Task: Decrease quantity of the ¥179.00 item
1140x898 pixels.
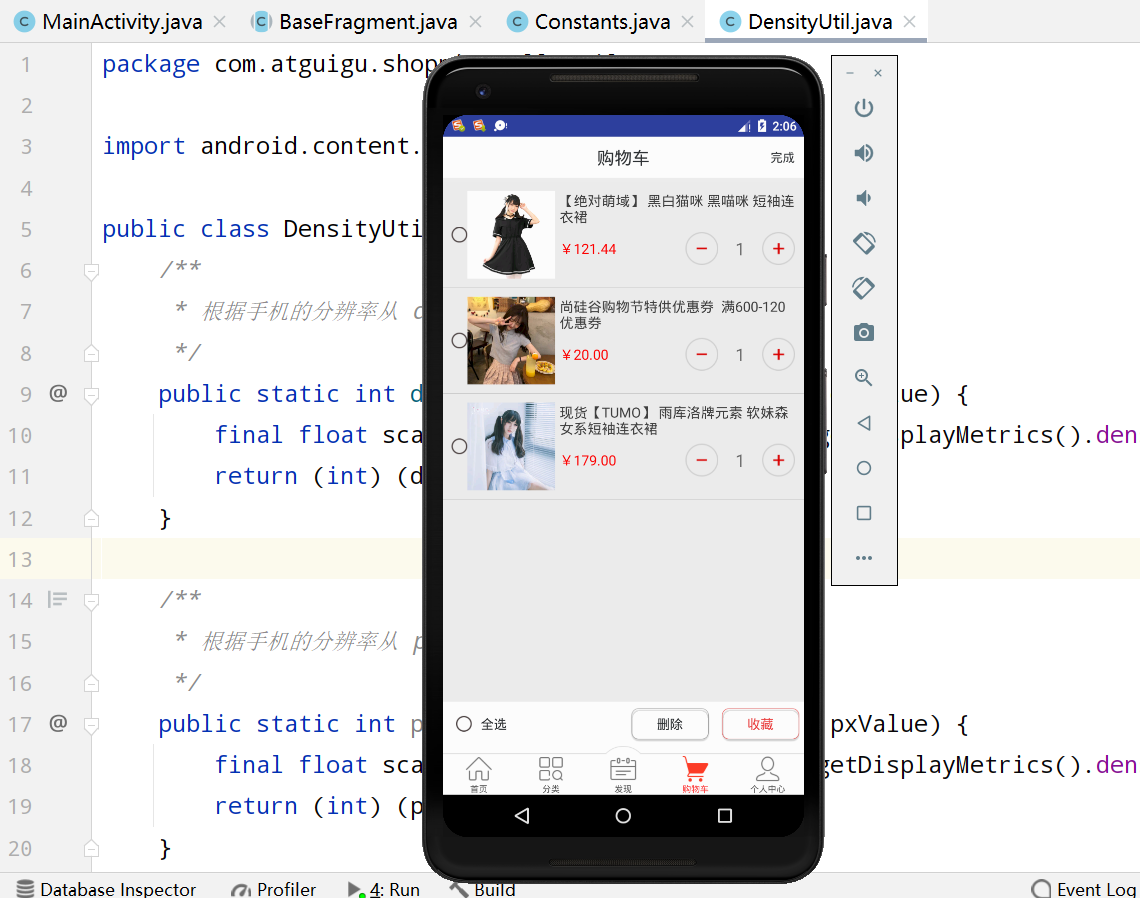Action: coord(702,460)
